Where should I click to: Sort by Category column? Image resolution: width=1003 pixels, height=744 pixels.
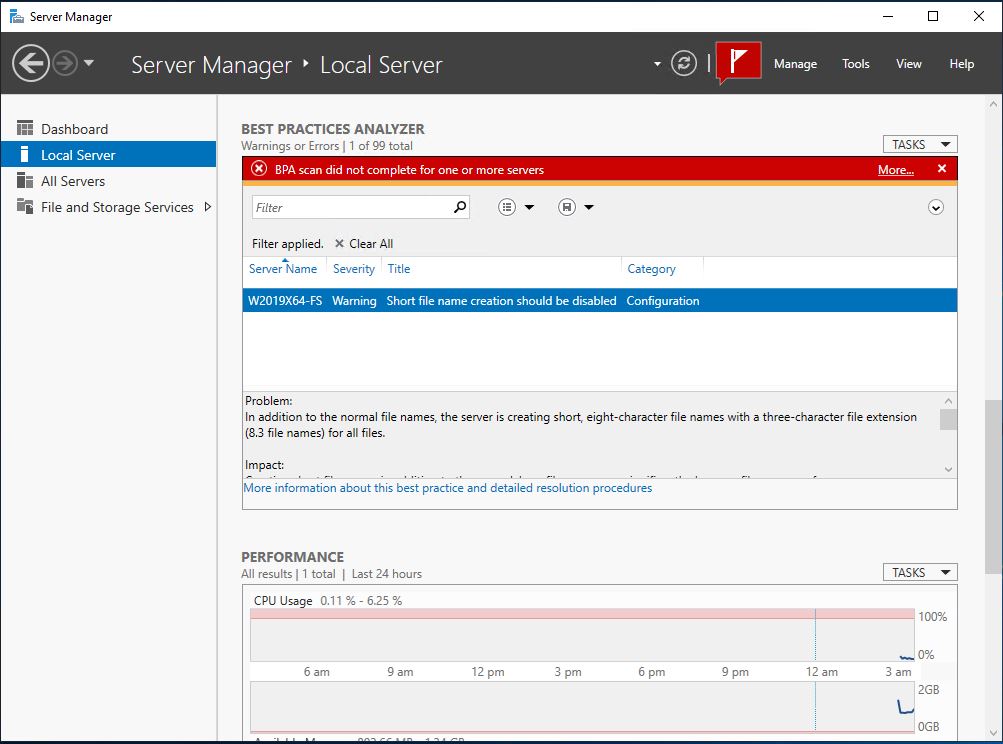(x=651, y=269)
